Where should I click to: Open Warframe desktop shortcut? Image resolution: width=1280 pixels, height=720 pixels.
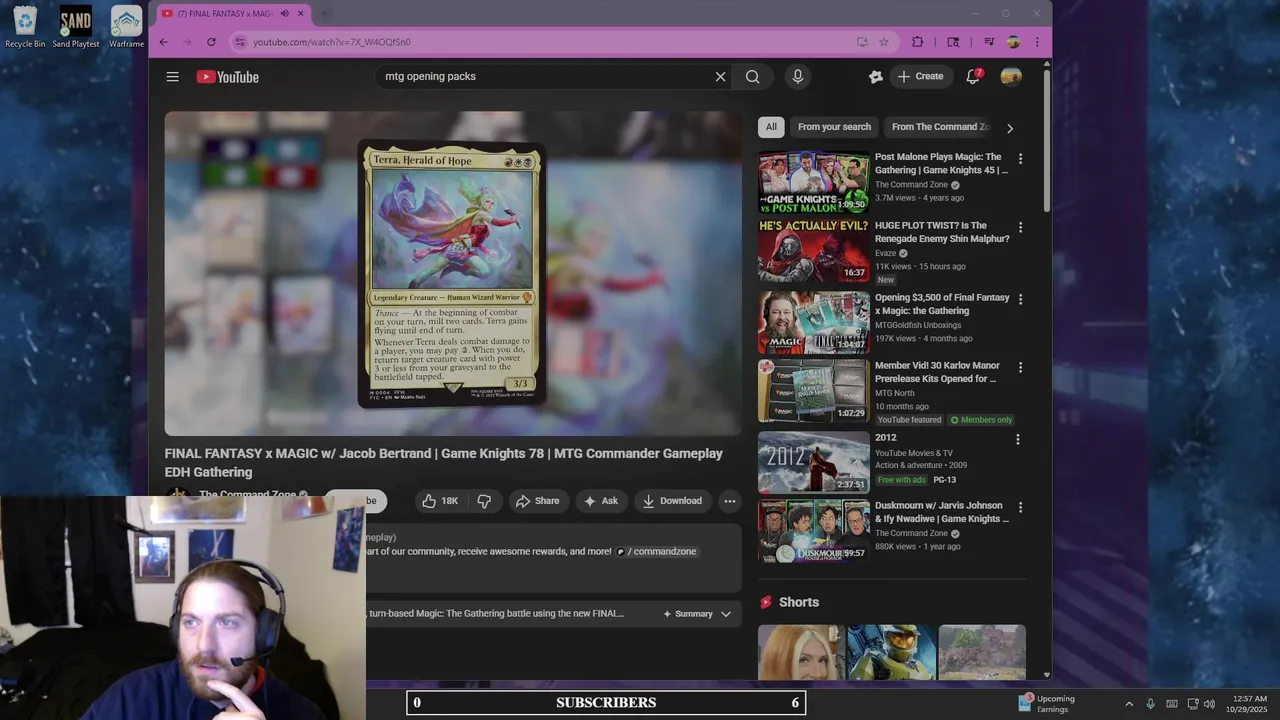126,27
